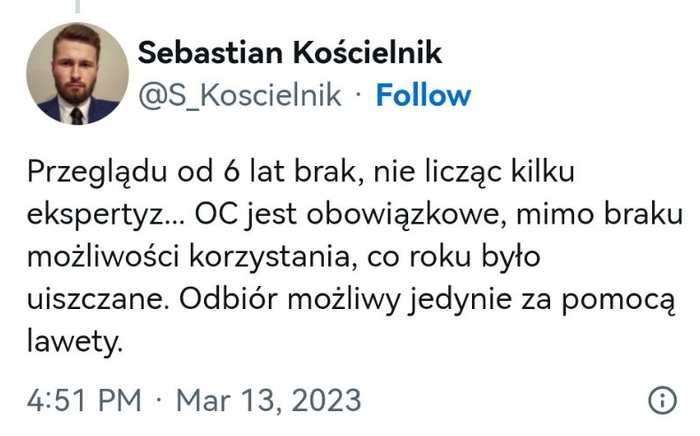Click the Follow link
700x436 pixels.
click(423, 96)
